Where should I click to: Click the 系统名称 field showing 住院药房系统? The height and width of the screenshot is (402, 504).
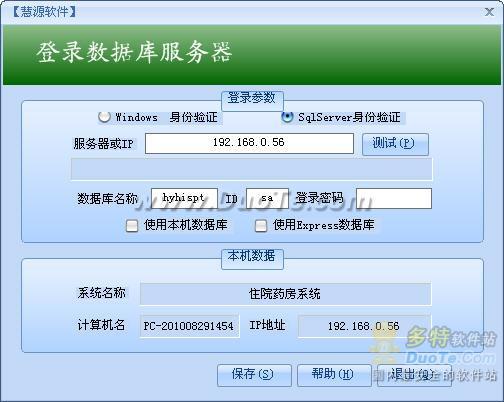pyautogui.click(x=285, y=294)
